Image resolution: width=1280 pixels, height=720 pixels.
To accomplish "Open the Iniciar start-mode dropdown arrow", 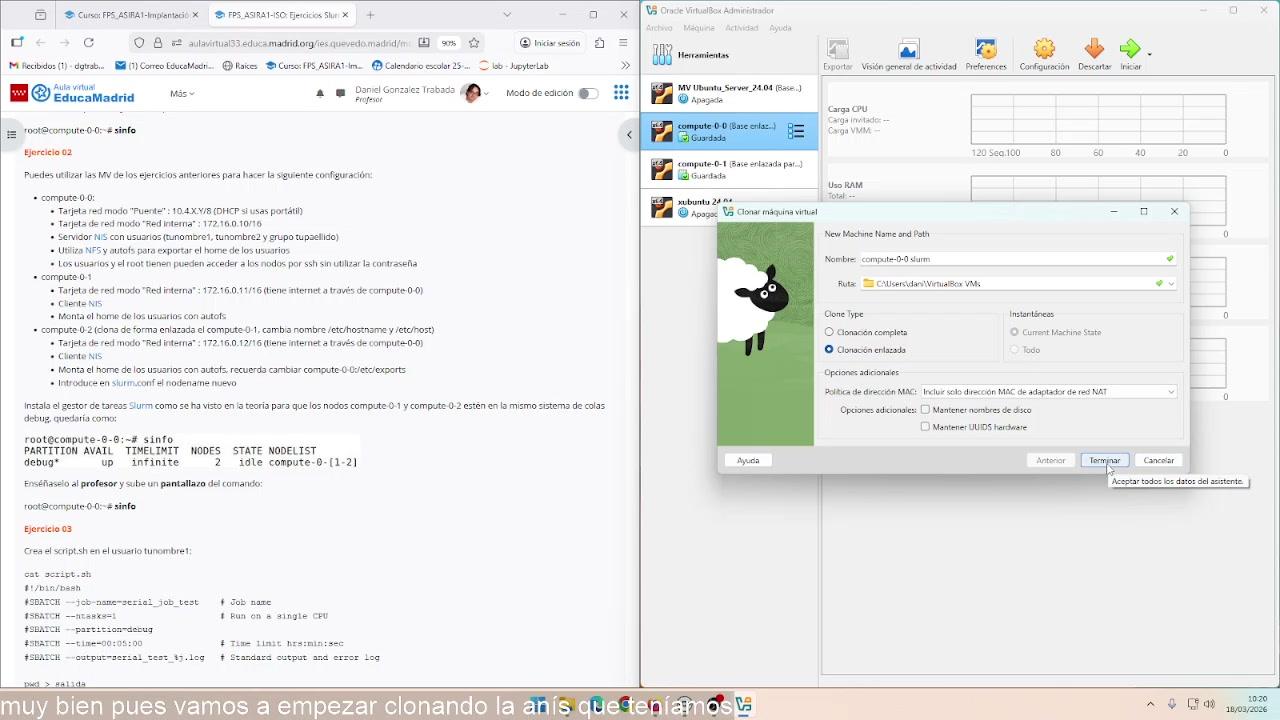I will point(1150,54).
